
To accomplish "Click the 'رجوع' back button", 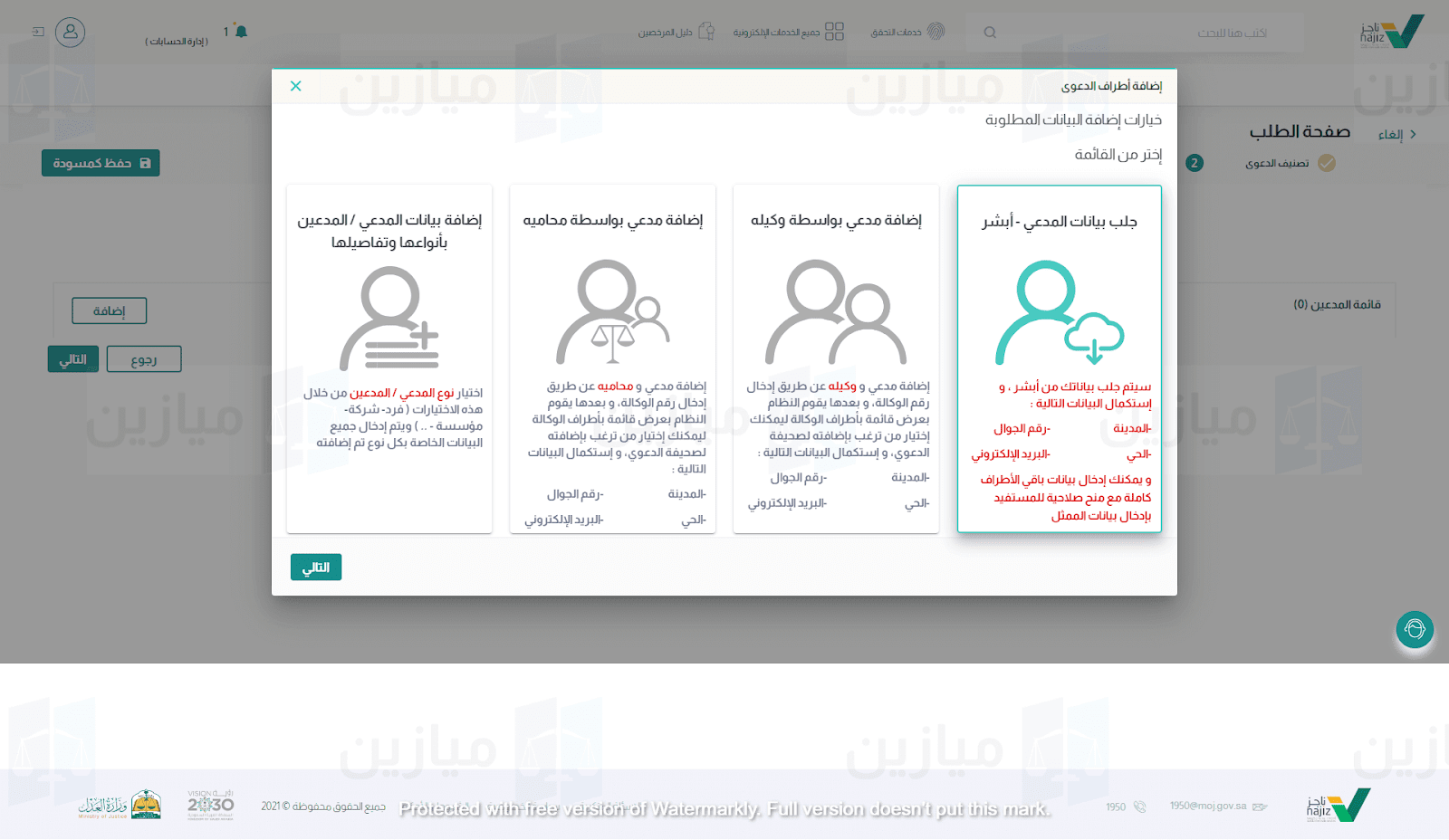I will [x=144, y=359].
